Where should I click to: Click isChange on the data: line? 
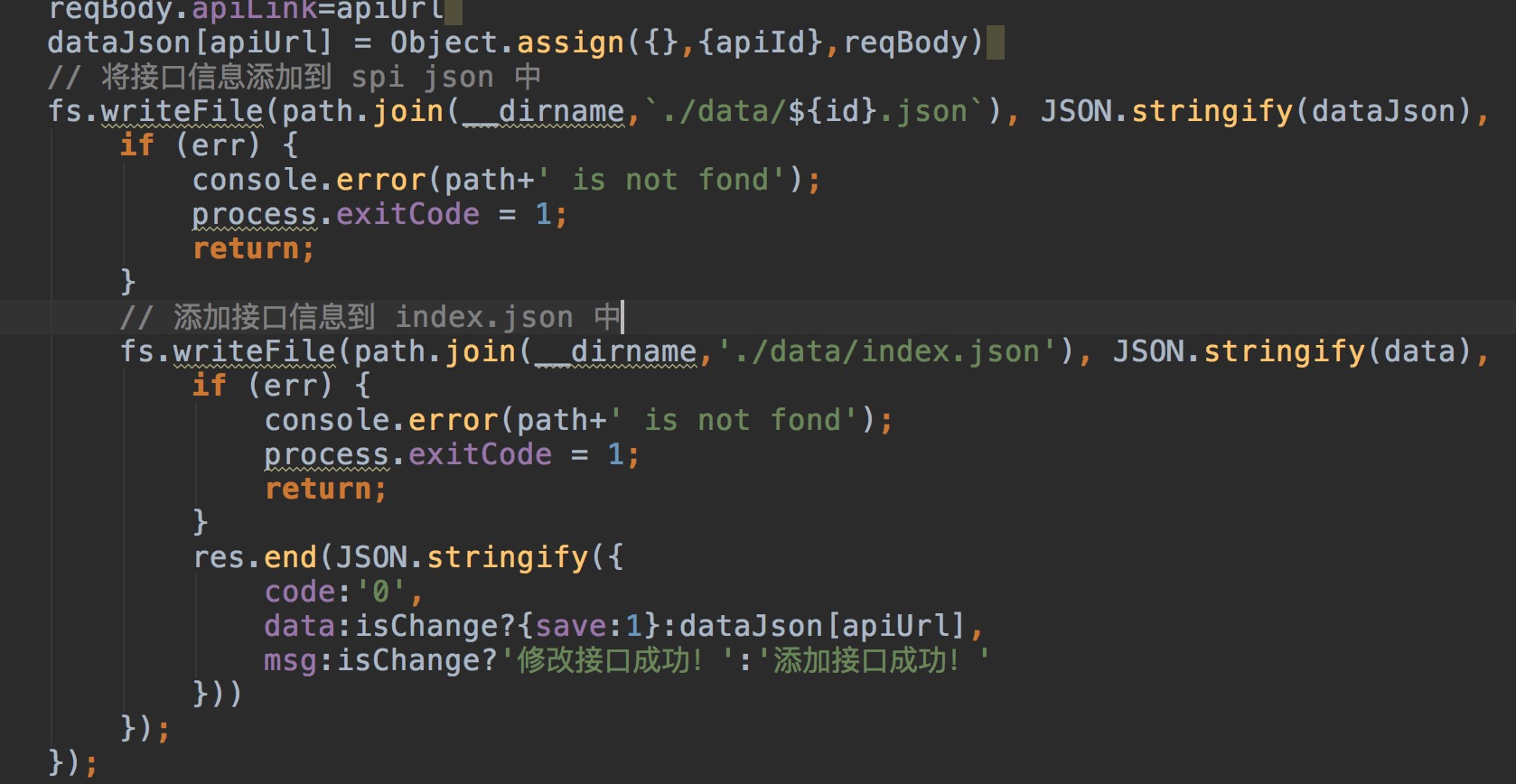[426, 626]
